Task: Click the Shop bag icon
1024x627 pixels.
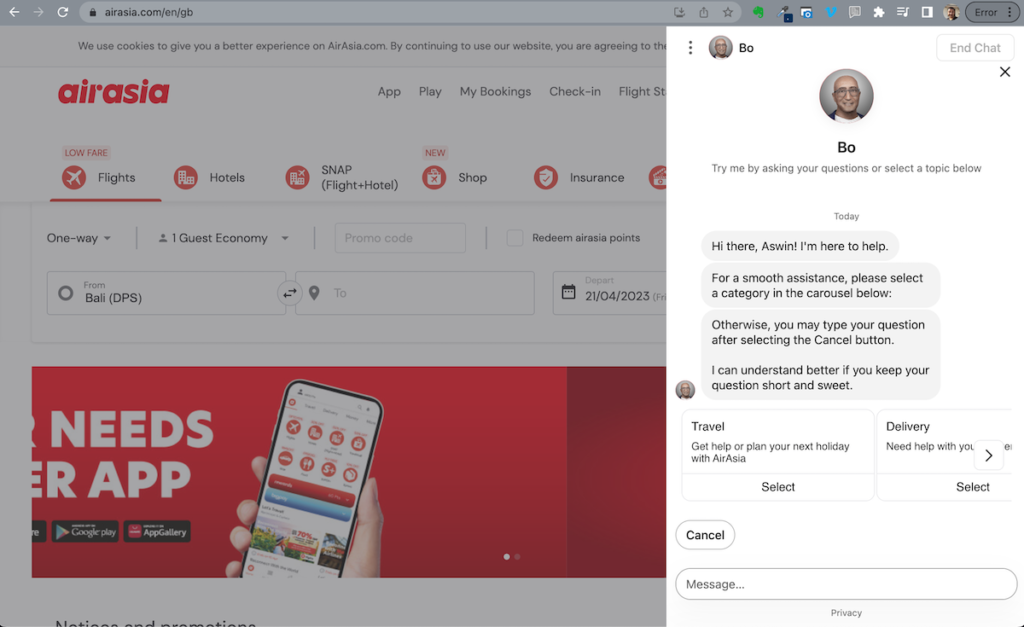Action: pos(434,177)
